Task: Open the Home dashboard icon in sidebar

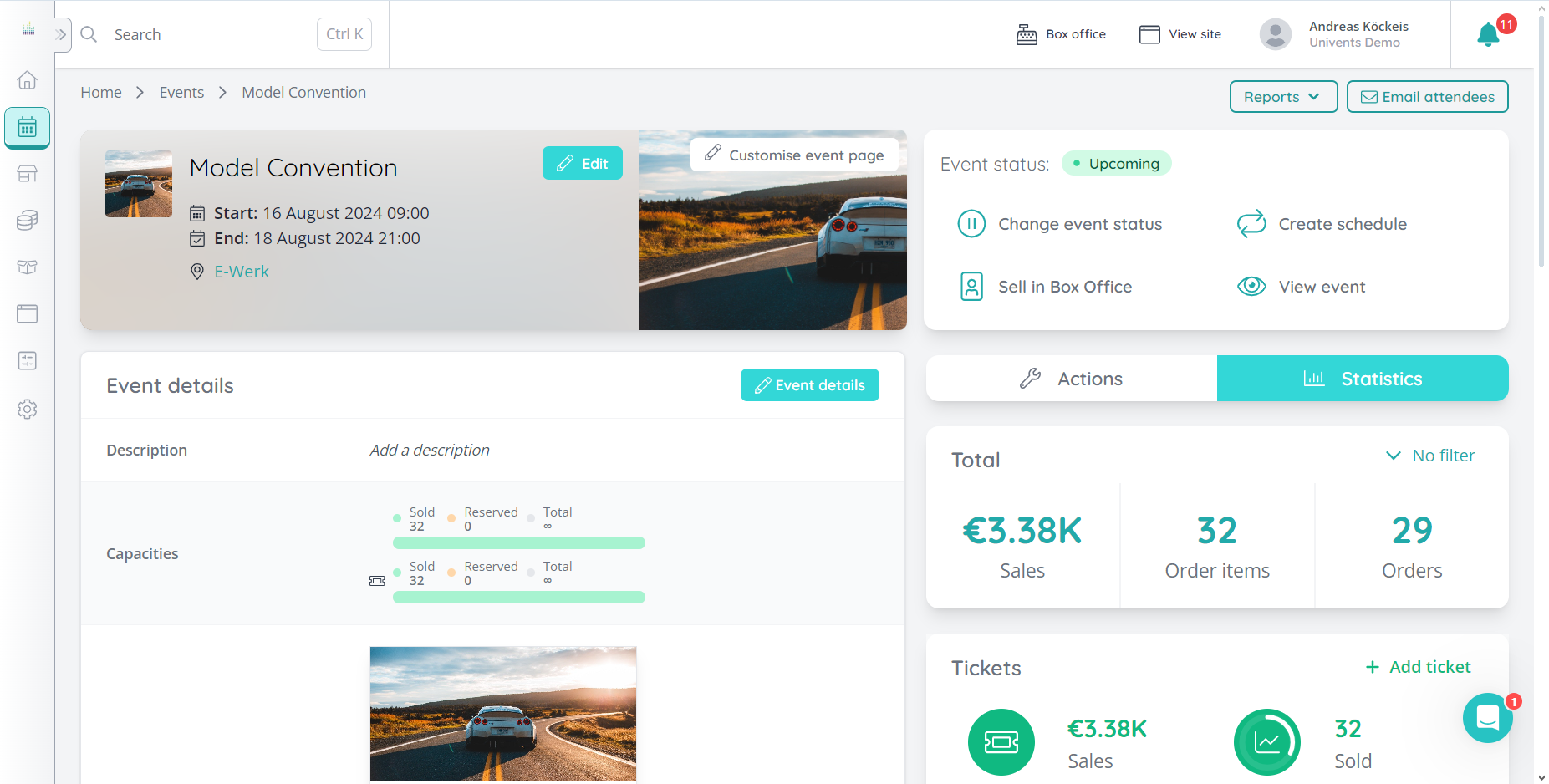Action: (27, 80)
